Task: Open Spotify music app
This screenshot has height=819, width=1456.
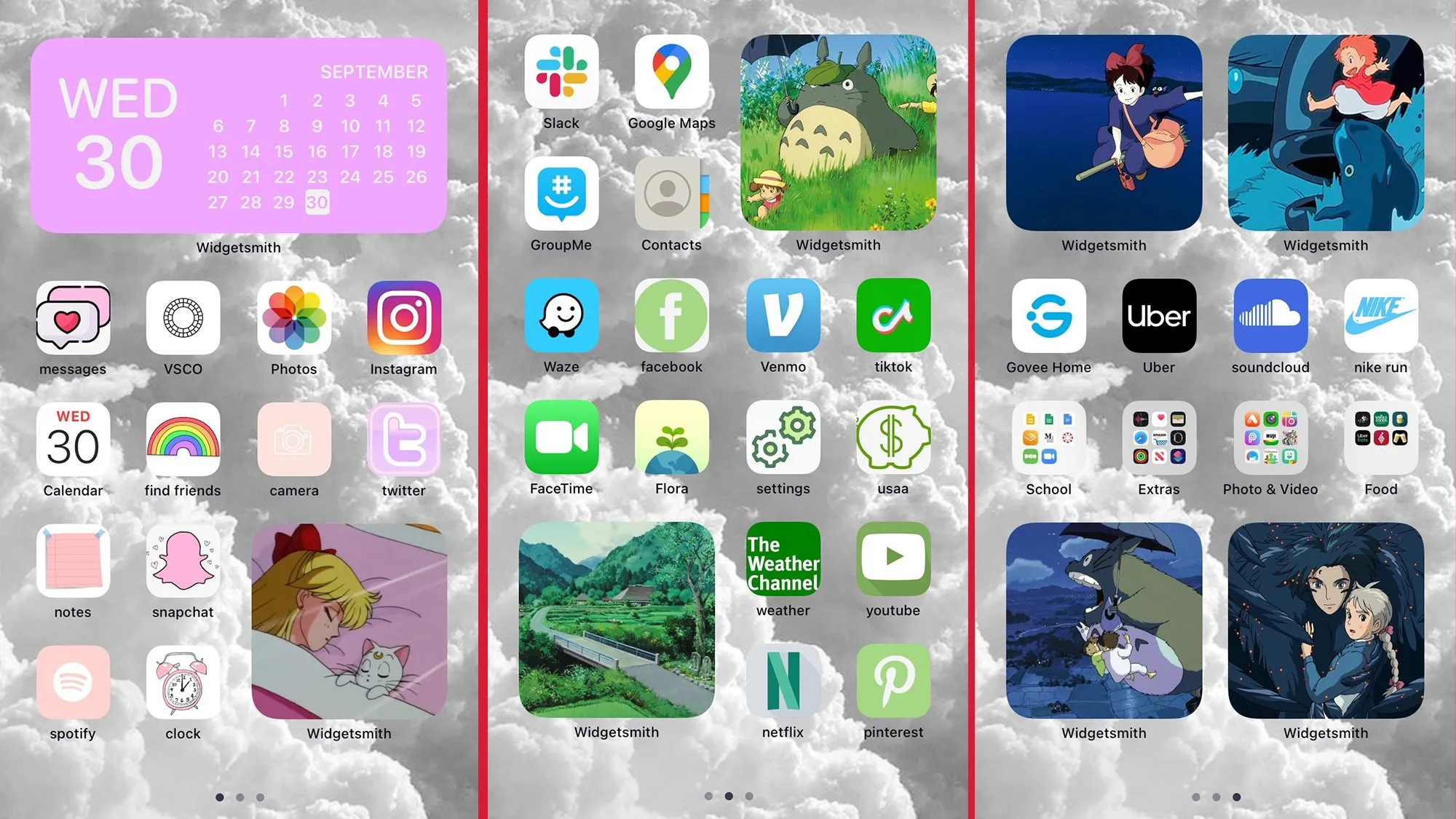Action: (x=73, y=682)
